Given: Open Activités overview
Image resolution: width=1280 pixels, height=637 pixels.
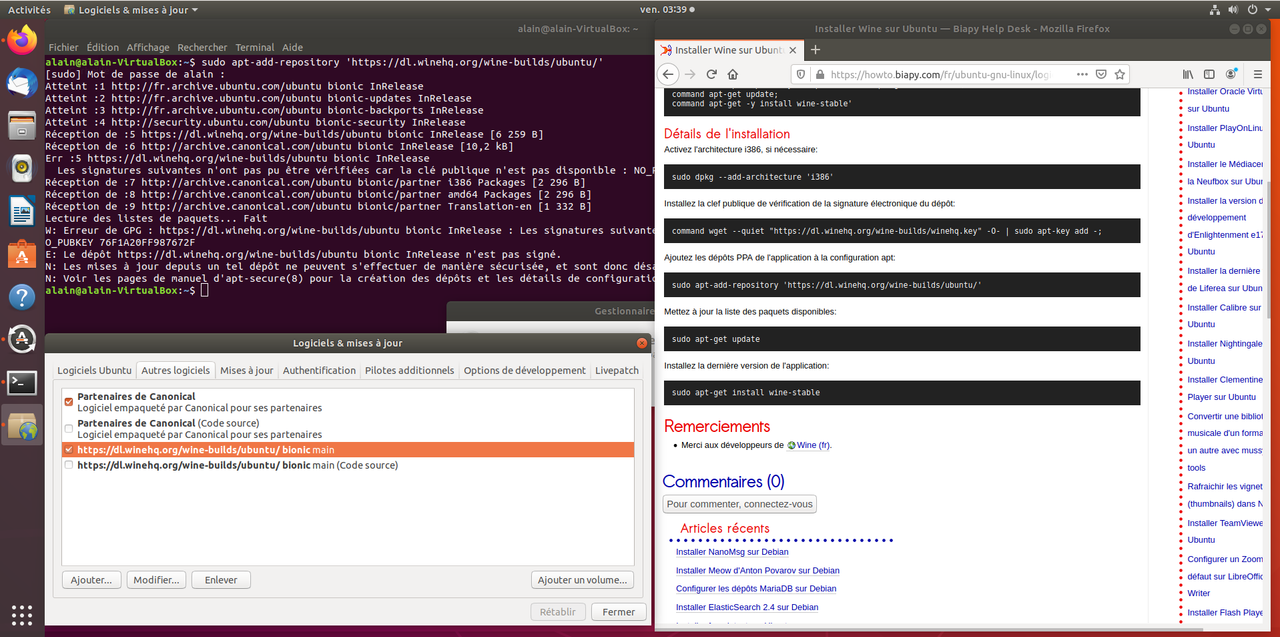Looking at the screenshot, I should [29, 9].
